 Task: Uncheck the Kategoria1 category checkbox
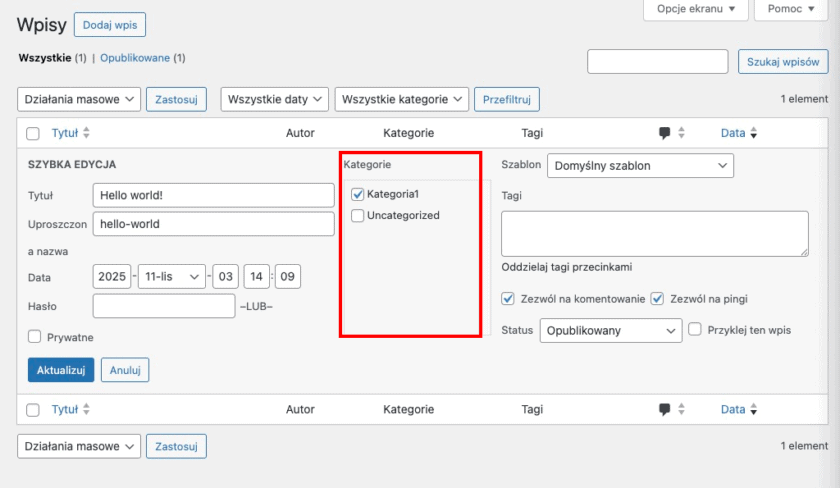click(358, 194)
